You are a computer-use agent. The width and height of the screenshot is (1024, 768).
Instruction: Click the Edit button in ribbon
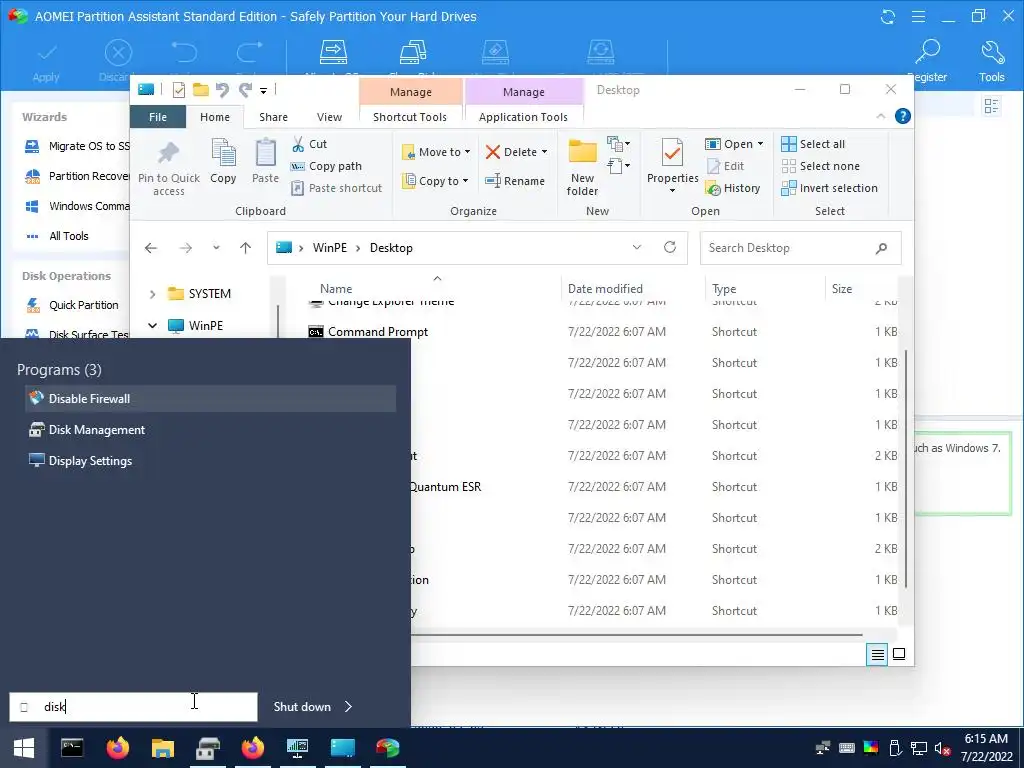[x=725, y=166]
